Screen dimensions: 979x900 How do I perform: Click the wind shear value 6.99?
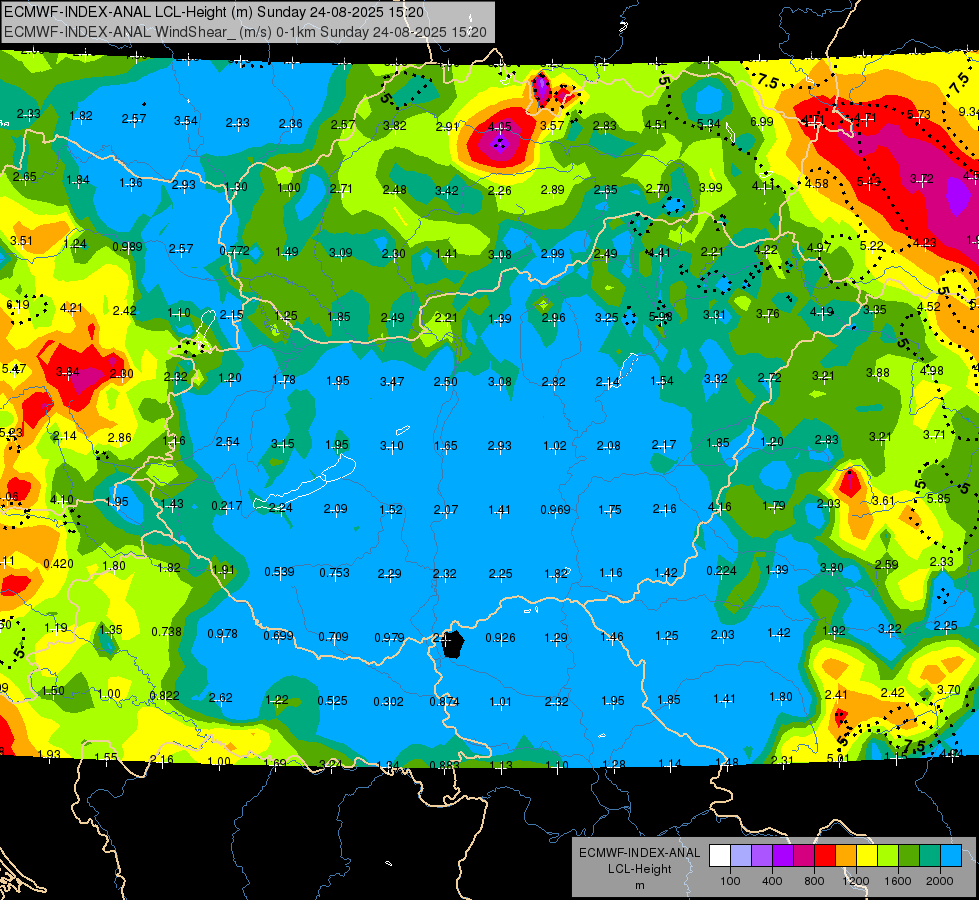click(x=762, y=122)
